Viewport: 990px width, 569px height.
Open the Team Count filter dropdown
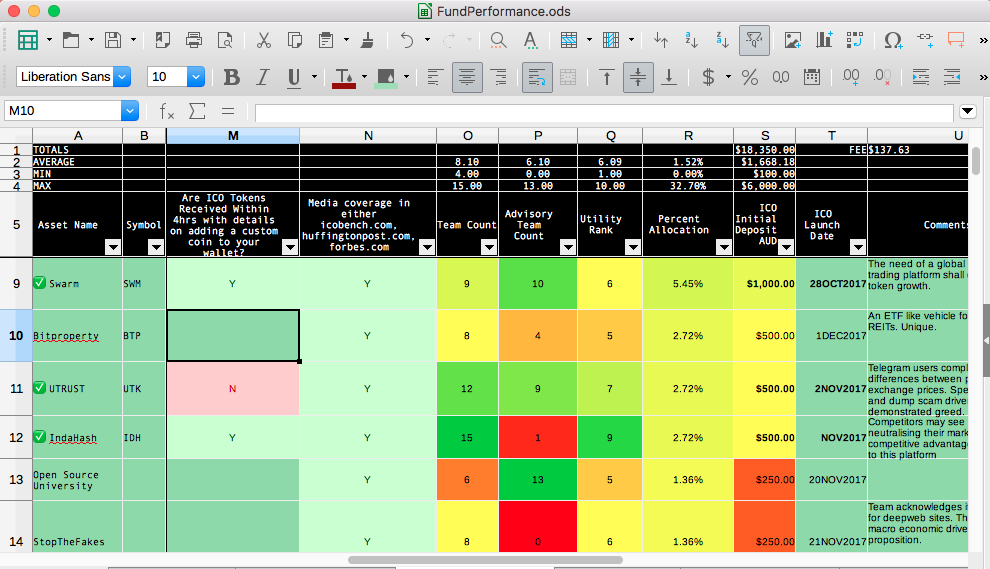coord(489,247)
